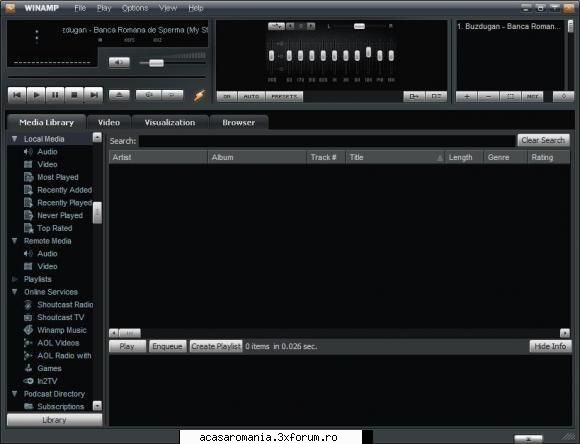The width and height of the screenshot is (580, 444).
Task: Collapse the Podcast Directory tree node
Action: [14, 394]
